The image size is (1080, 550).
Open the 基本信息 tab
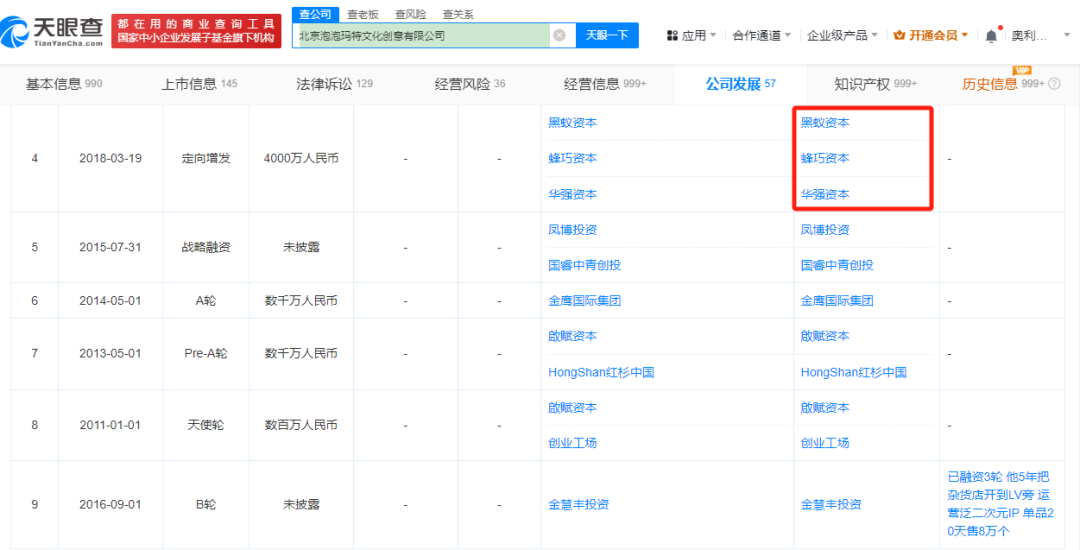[x=64, y=84]
